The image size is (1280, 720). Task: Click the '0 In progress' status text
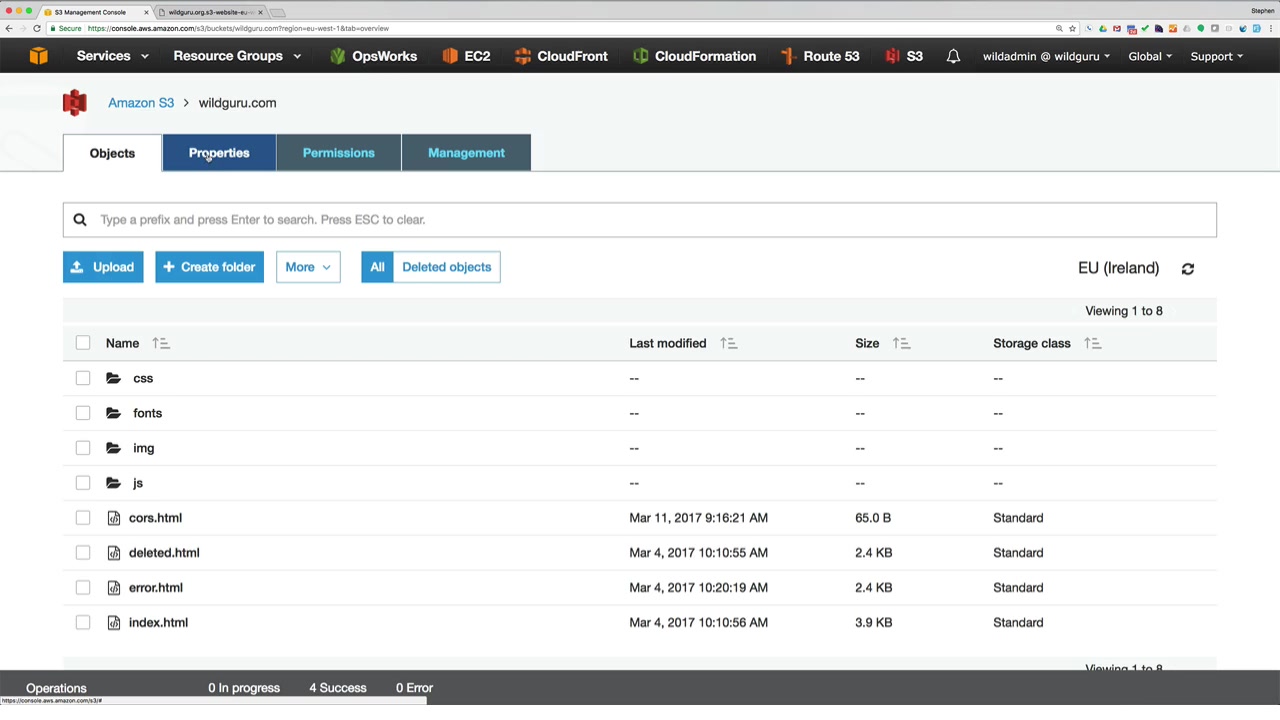pyautogui.click(x=244, y=688)
